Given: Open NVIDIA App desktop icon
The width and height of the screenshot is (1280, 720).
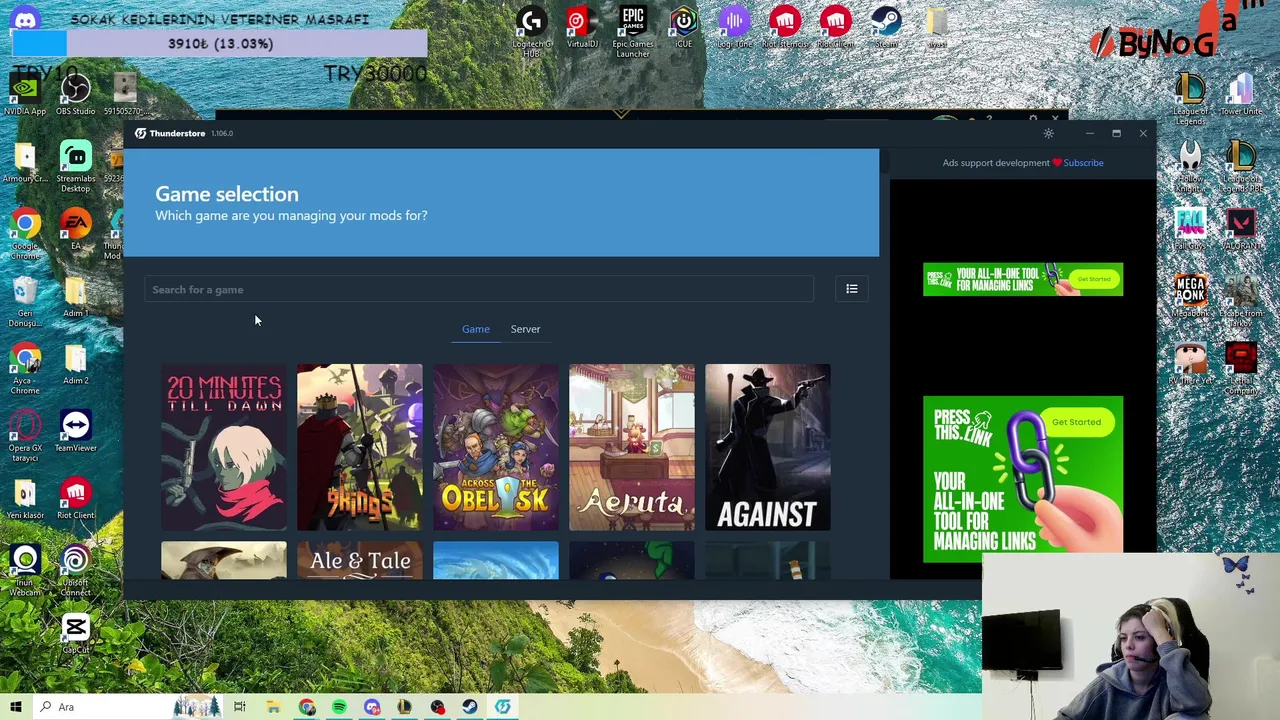Looking at the screenshot, I should (x=25, y=95).
